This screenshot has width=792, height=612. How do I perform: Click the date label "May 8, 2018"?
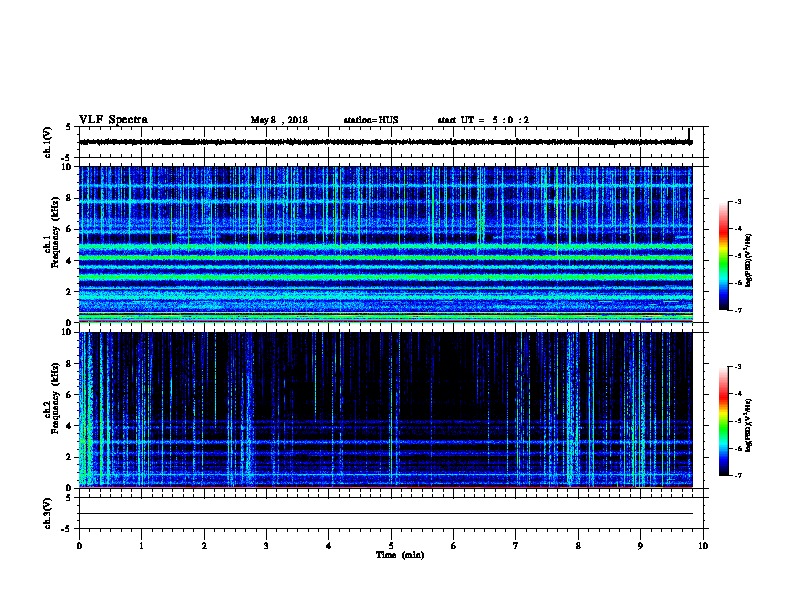point(279,120)
